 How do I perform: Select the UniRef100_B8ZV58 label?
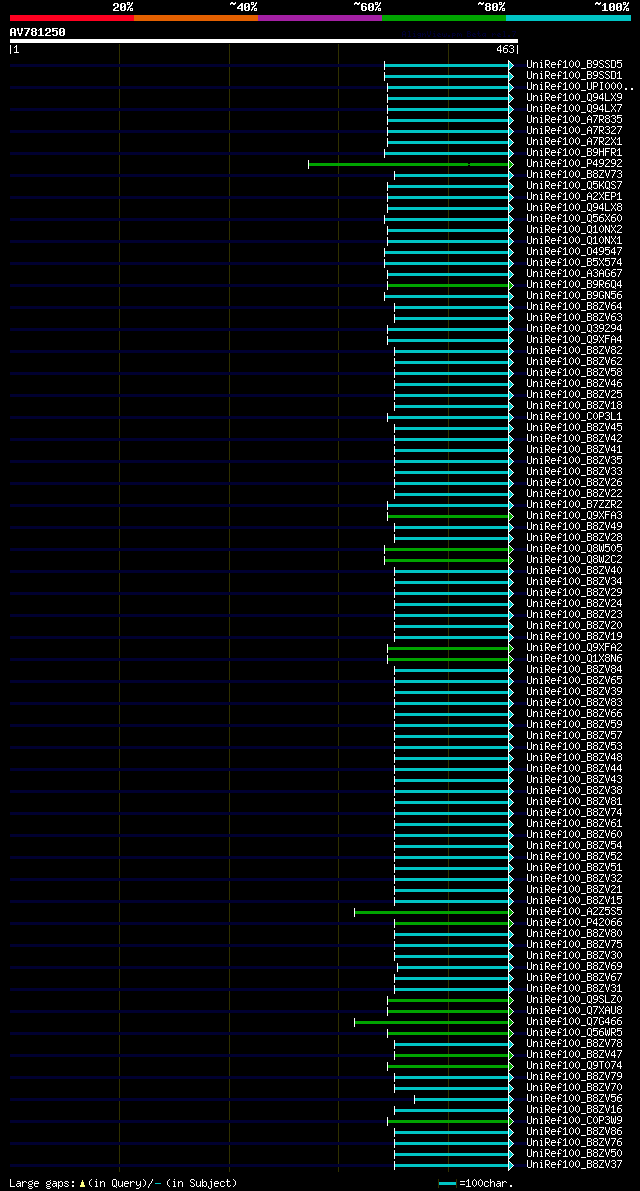pos(574,373)
